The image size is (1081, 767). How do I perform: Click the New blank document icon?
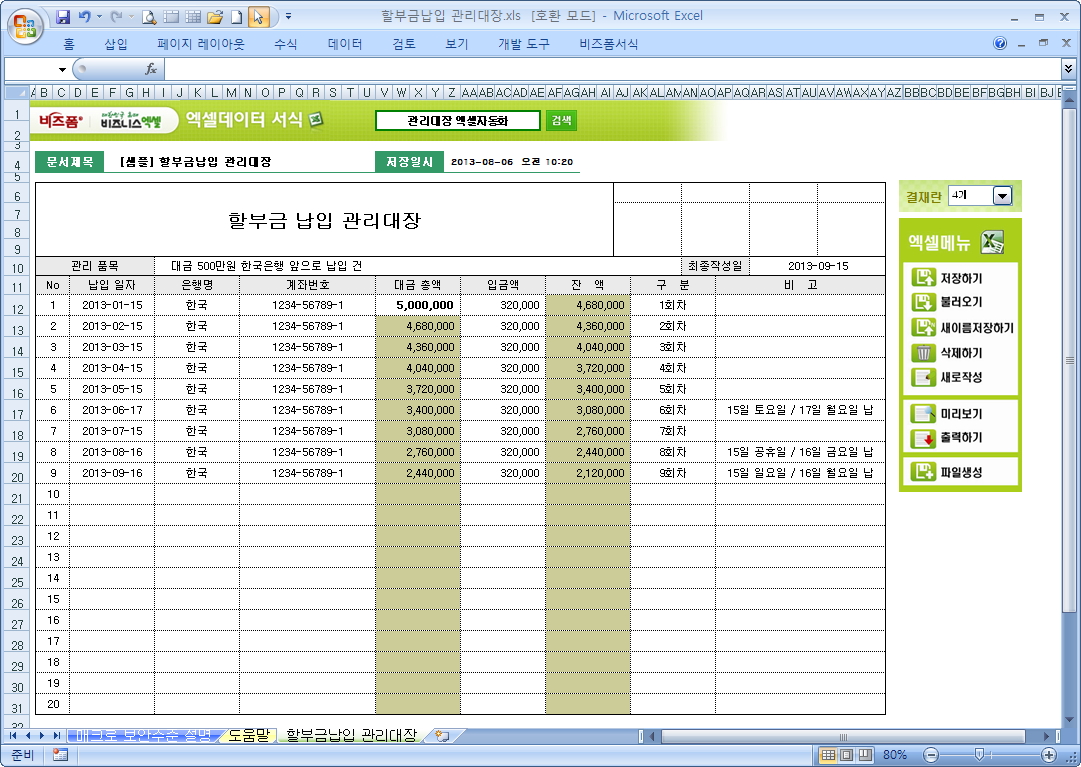tap(236, 17)
